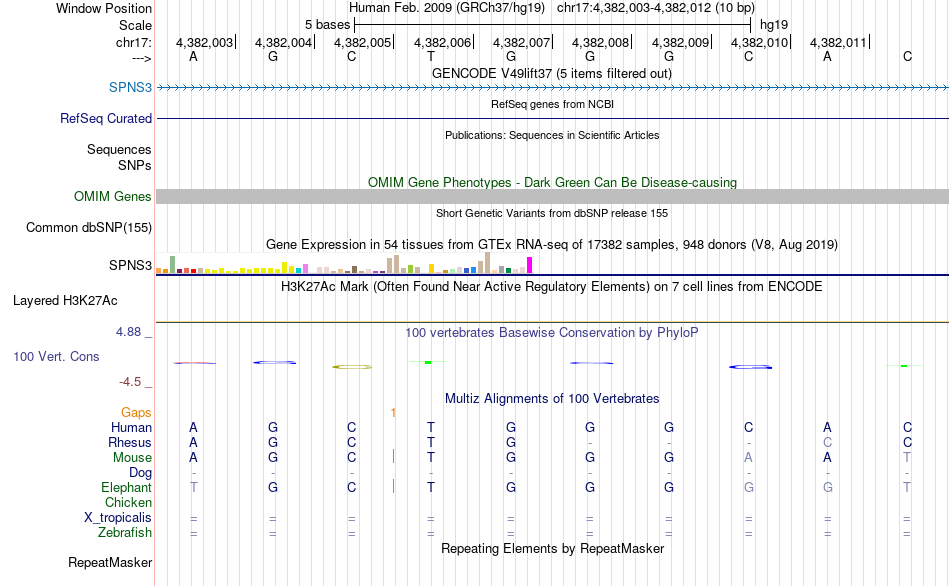Click the T base in Human alignment row
Viewport: 950px width, 586px height.
431,428
